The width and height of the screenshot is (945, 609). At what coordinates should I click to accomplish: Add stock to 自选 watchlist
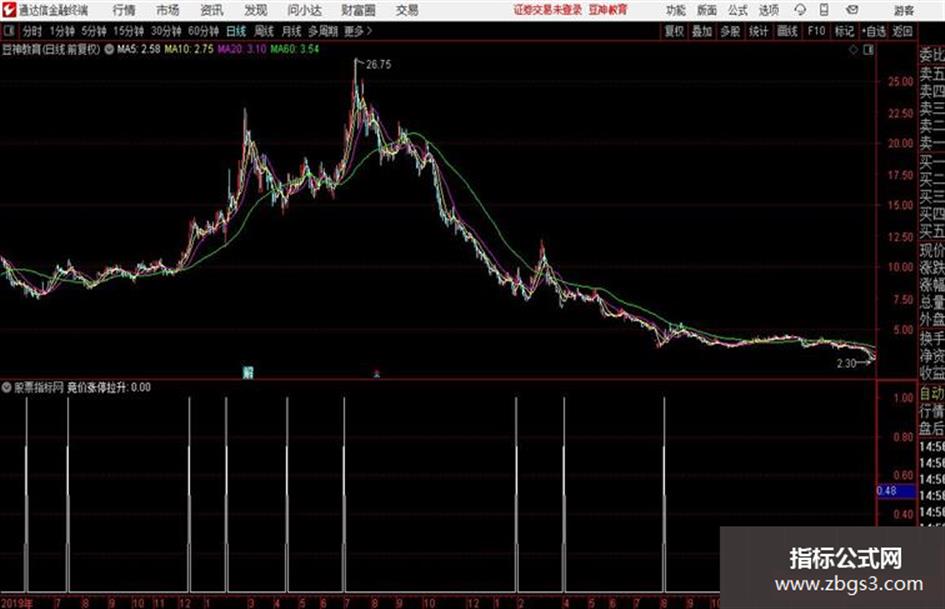(x=874, y=31)
